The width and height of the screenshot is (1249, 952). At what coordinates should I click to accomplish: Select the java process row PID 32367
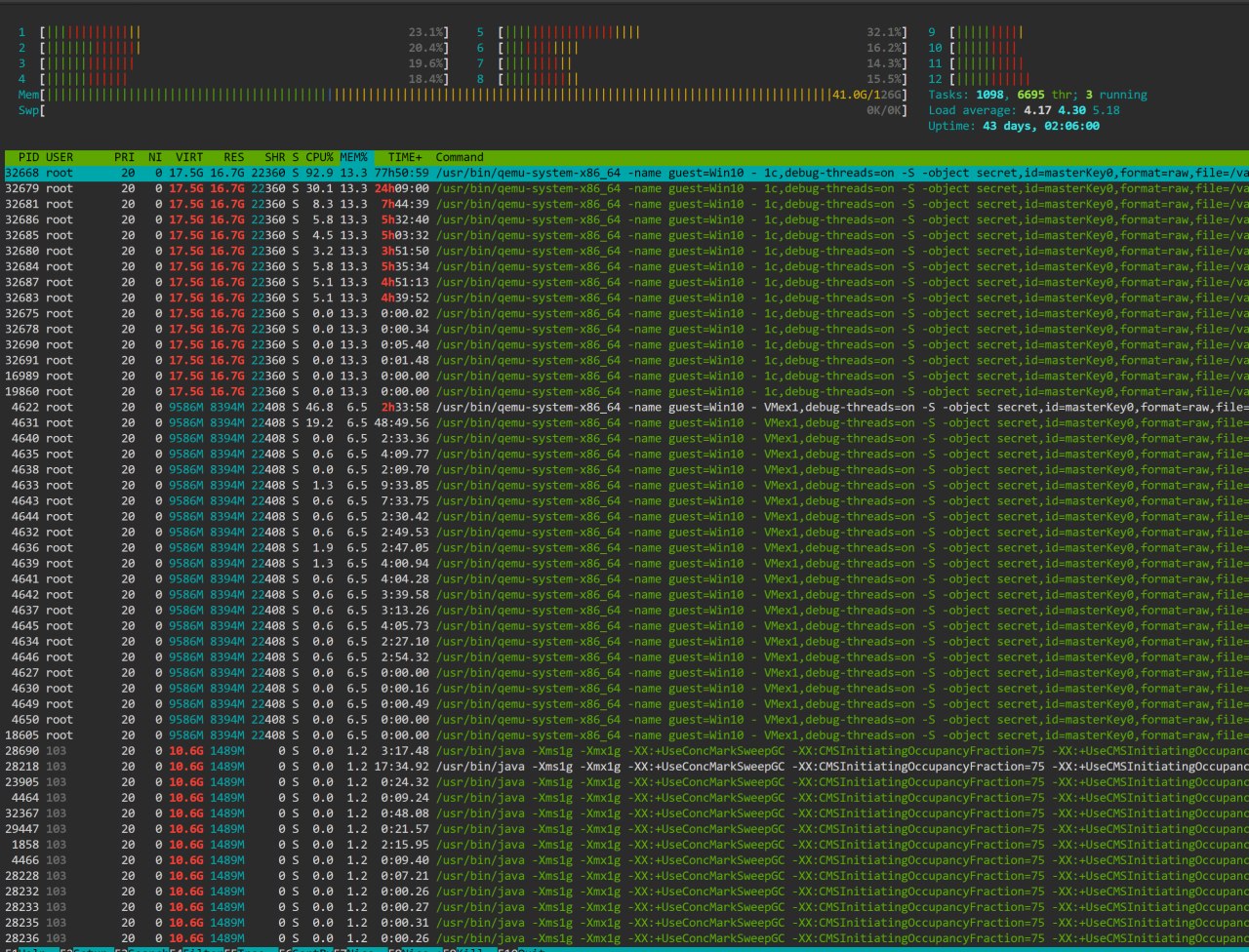pos(624,813)
